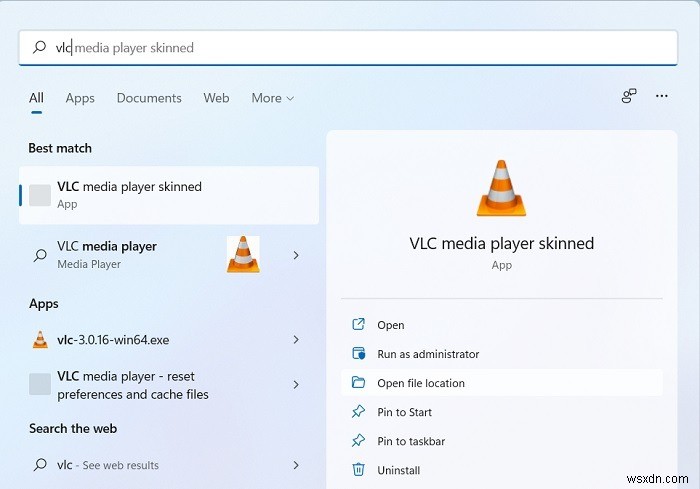Click the Open action icon

tap(358, 324)
